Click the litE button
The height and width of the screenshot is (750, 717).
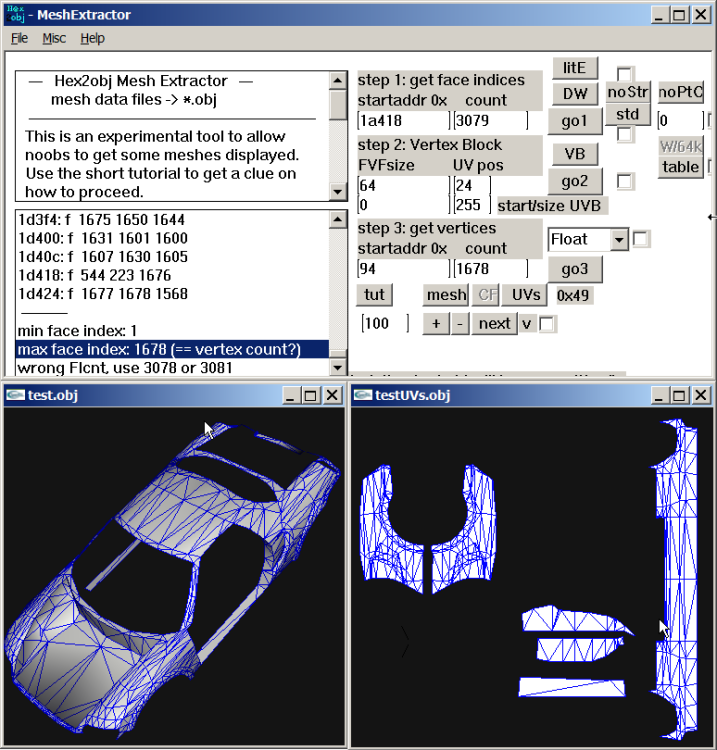pos(574,68)
